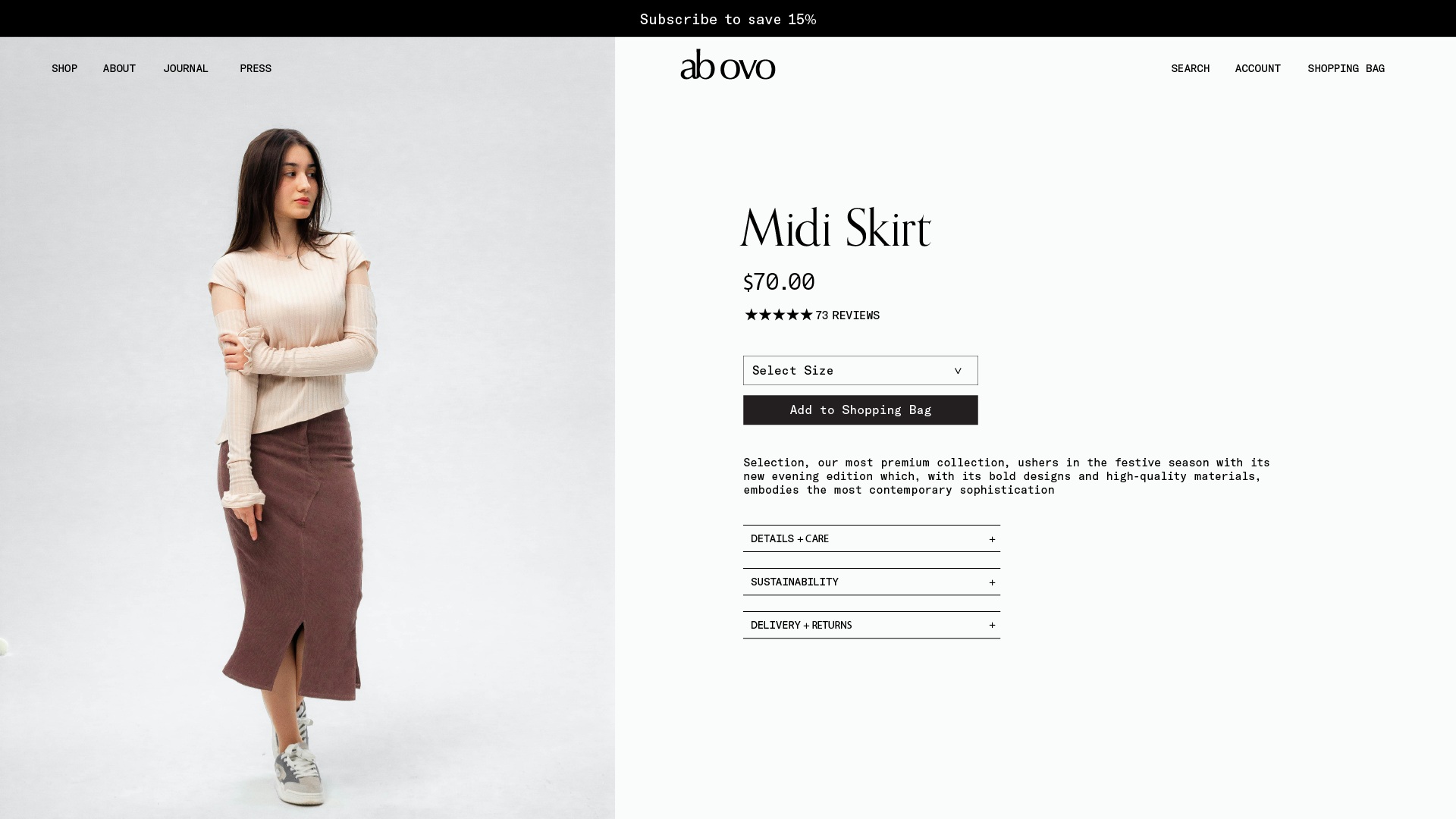Click the ab ovo logo

[727, 65]
